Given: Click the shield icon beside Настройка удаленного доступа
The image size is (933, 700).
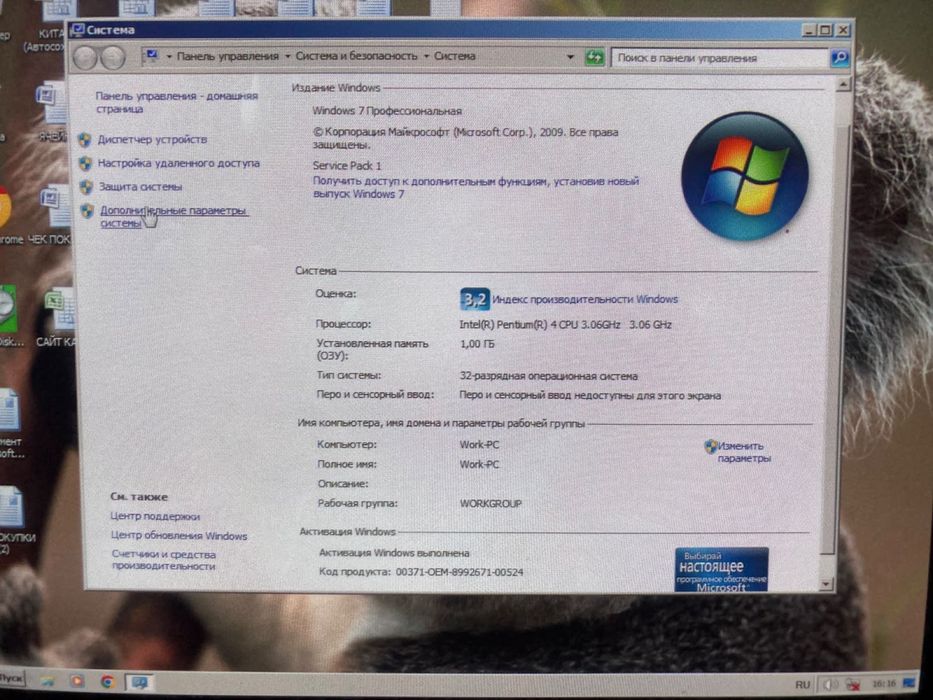Looking at the screenshot, I should coord(85,163).
